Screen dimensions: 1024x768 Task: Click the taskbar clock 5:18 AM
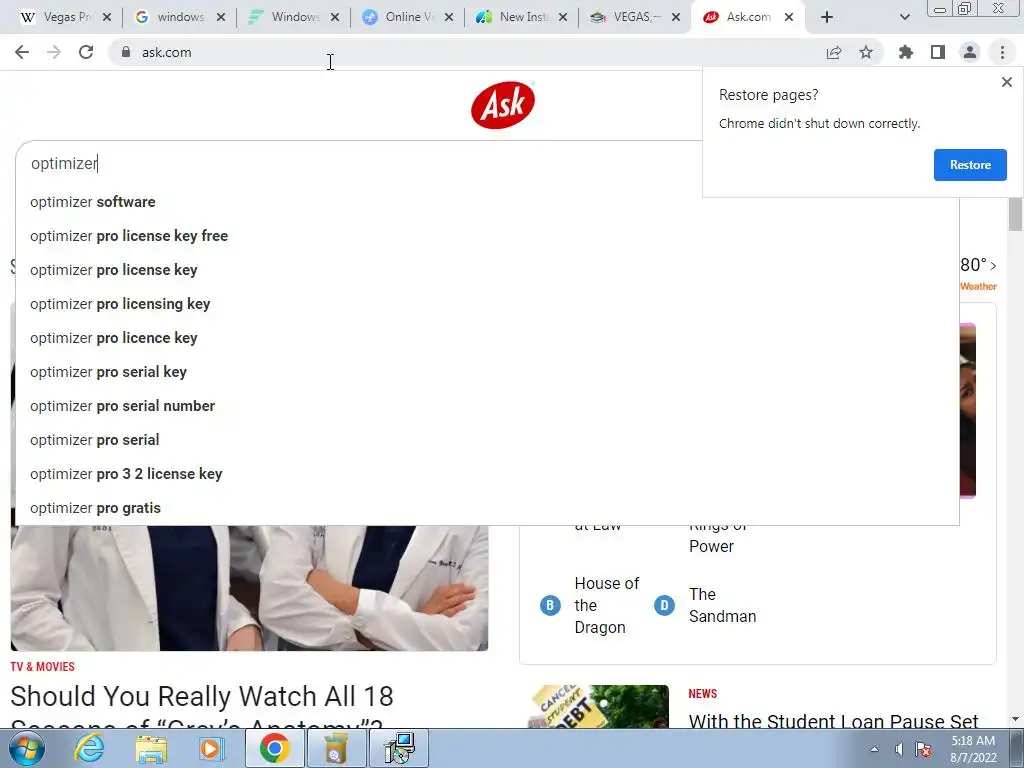(x=973, y=749)
